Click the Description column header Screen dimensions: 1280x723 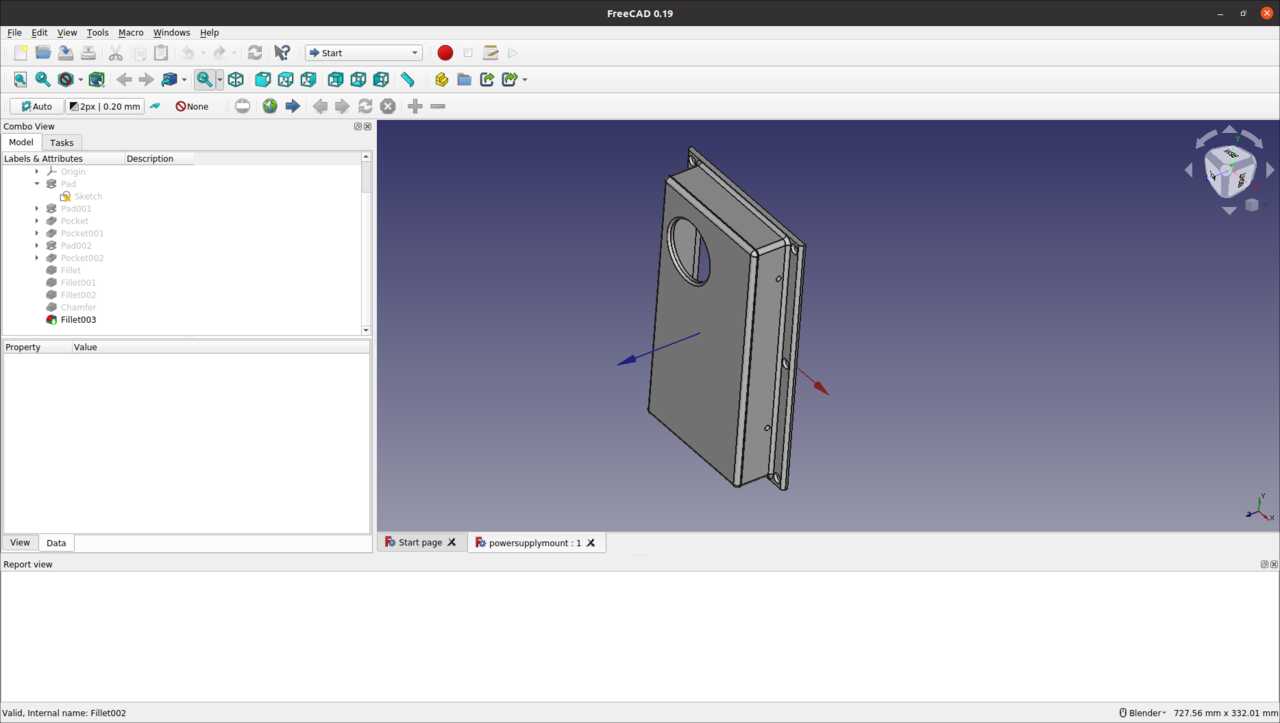(158, 159)
